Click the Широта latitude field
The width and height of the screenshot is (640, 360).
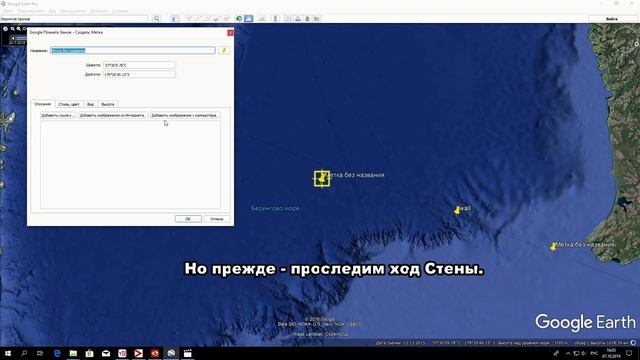(139, 65)
